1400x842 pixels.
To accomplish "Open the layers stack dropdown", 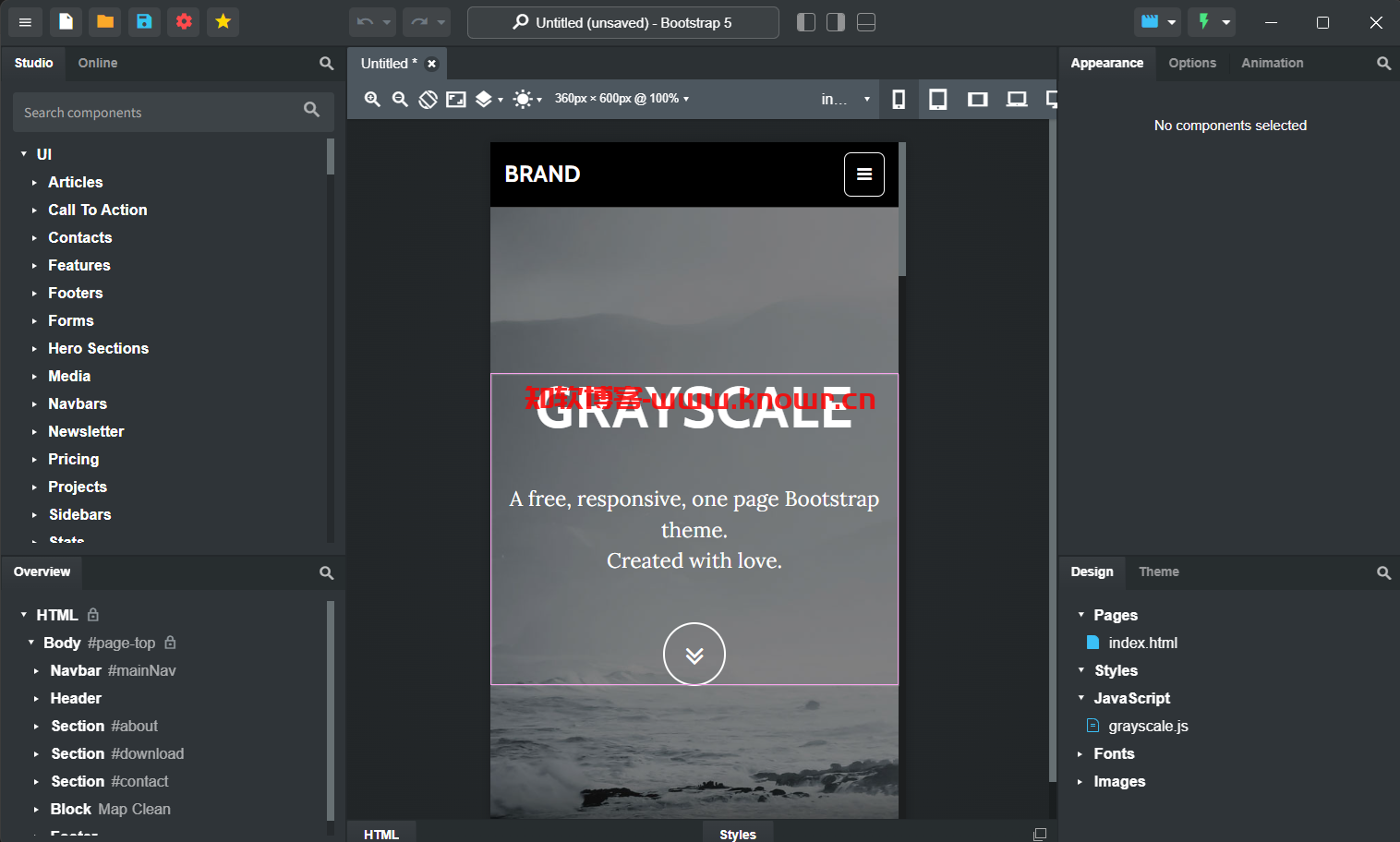I will click(x=489, y=99).
